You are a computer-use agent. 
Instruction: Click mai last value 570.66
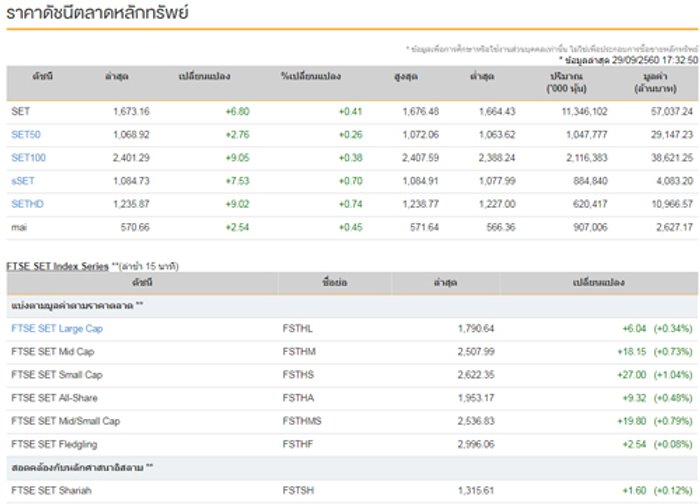(x=135, y=227)
